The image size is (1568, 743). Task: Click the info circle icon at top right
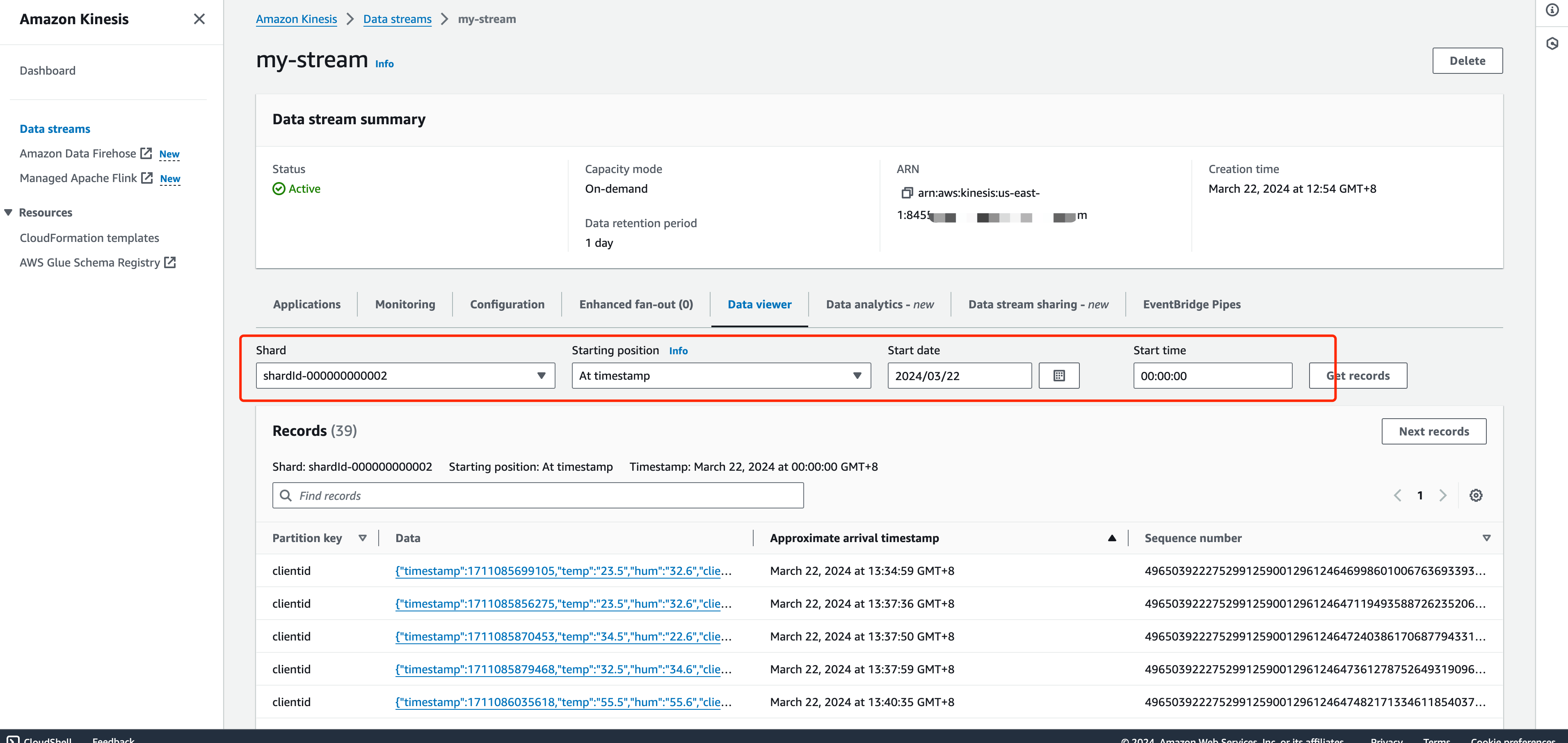[1552, 10]
